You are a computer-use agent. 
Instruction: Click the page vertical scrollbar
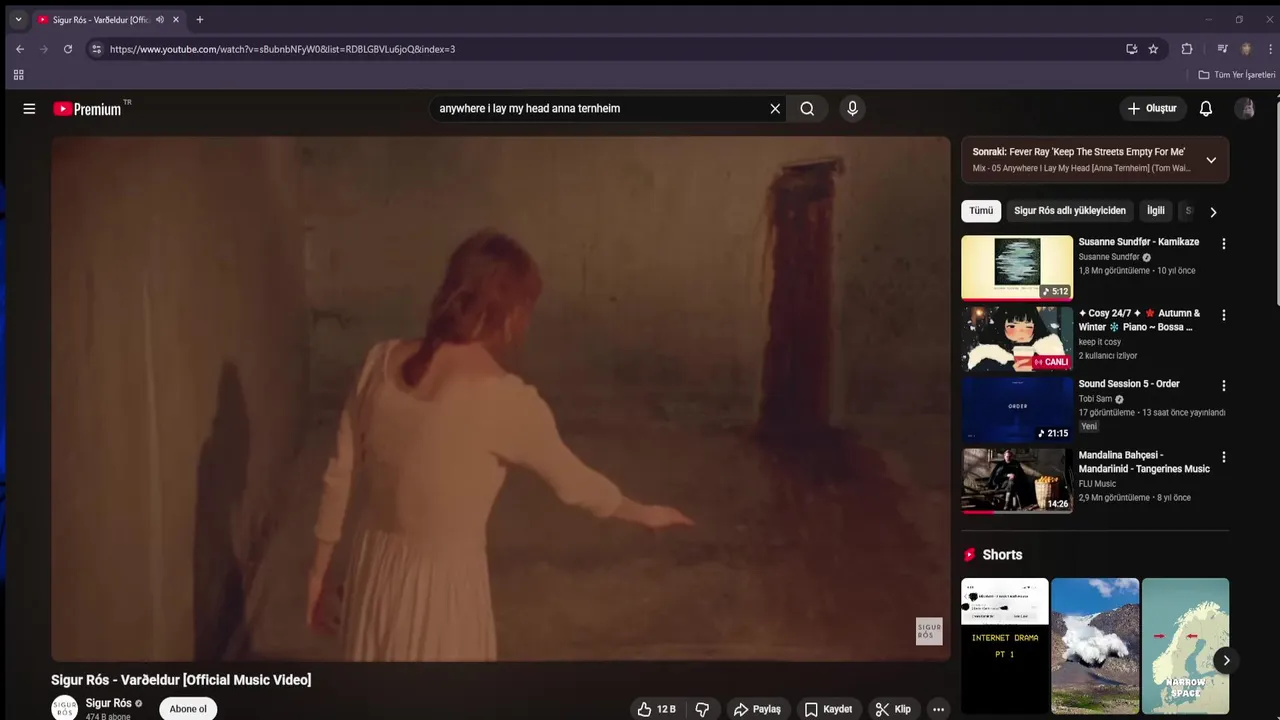1275,200
